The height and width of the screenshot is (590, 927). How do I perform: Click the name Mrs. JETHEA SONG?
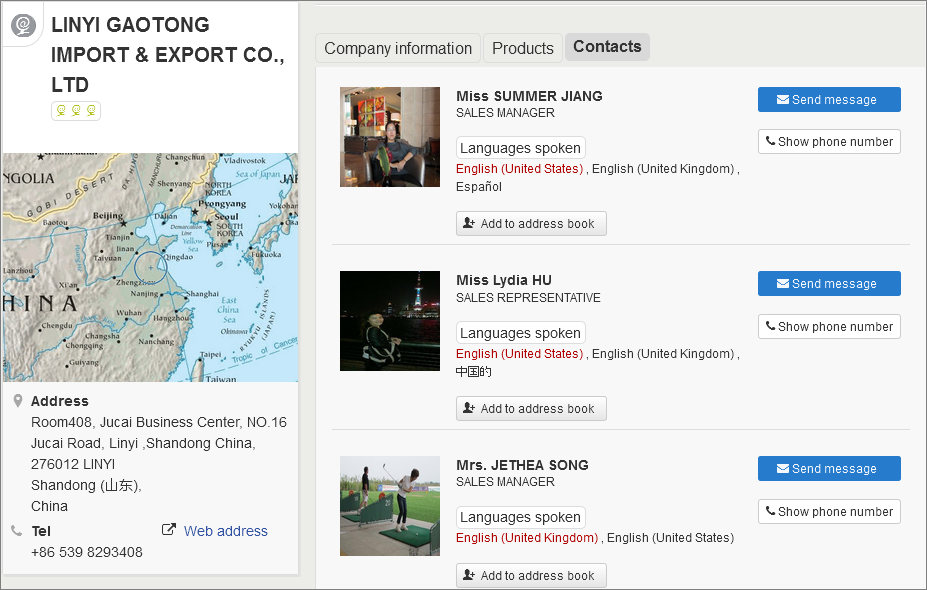(x=522, y=465)
